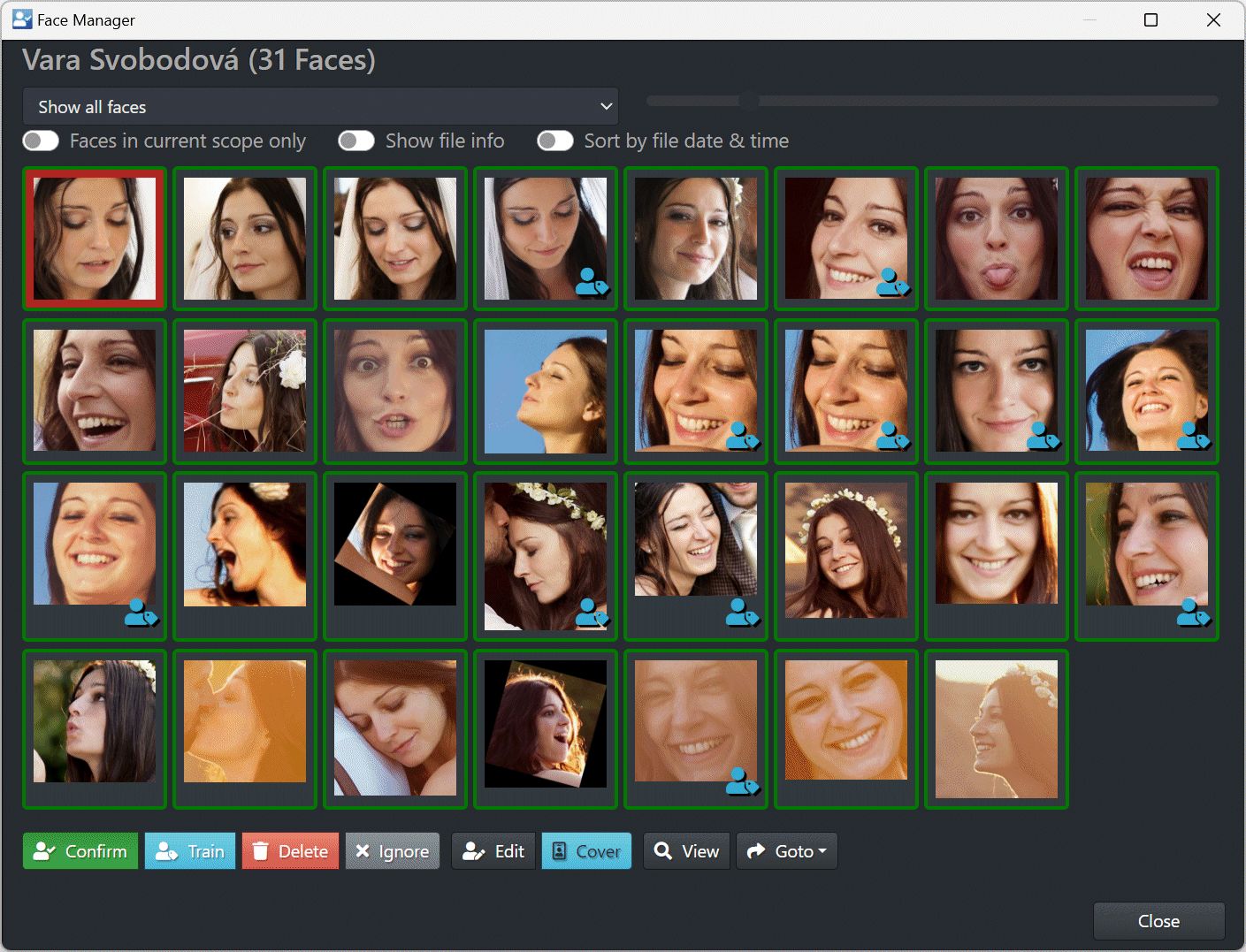Set selected face as Cover icon
Viewport: 1246px width, 952px height.
(x=561, y=851)
